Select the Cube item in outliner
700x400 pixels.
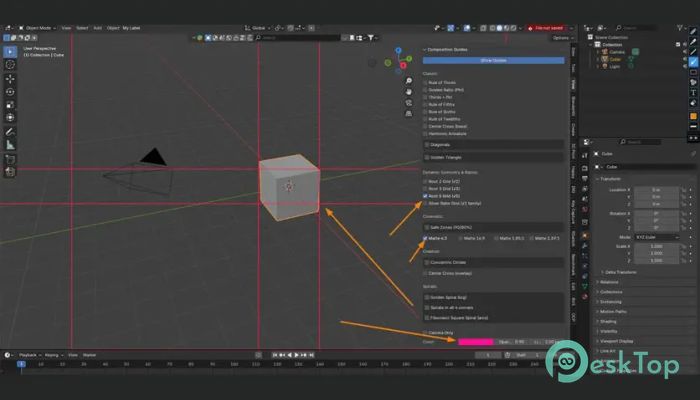click(615, 59)
